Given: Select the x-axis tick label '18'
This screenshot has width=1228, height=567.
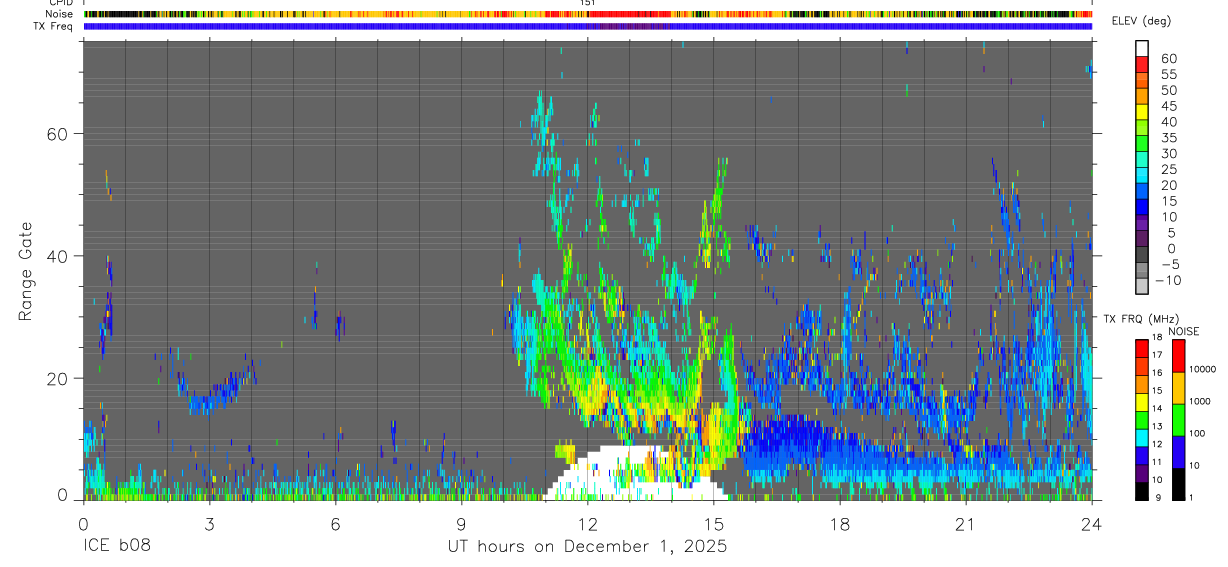Looking at the screenshot, I should 839,524.
